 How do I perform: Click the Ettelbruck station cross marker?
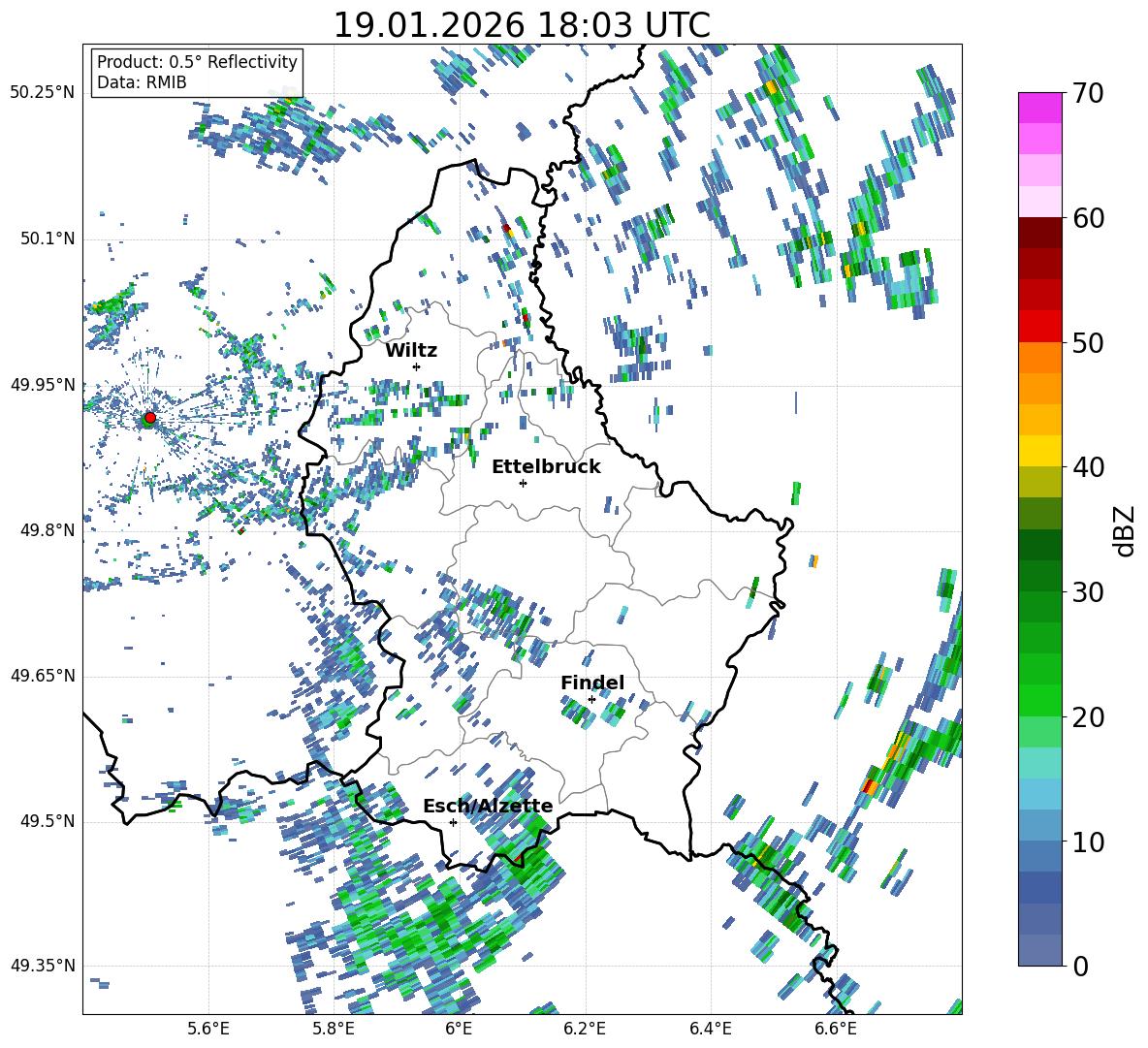point(523,483)
